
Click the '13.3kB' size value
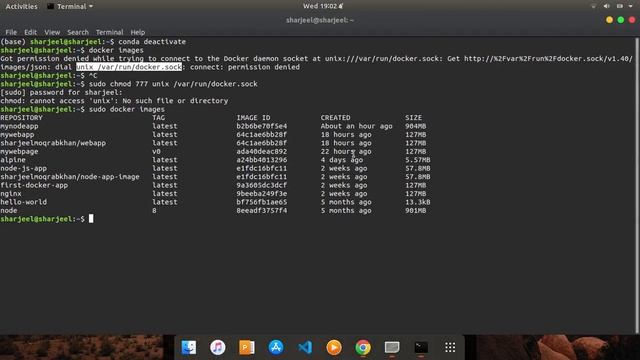tap(418, 202)
